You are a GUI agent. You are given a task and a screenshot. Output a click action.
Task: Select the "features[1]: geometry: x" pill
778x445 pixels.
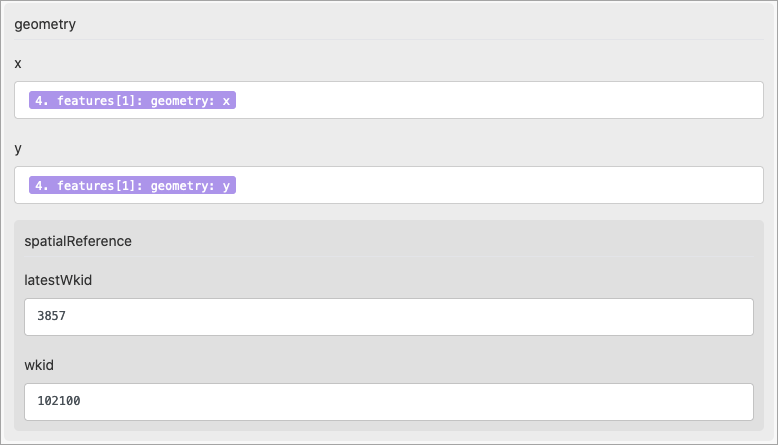pyautogui.click(x=133, y=100)
